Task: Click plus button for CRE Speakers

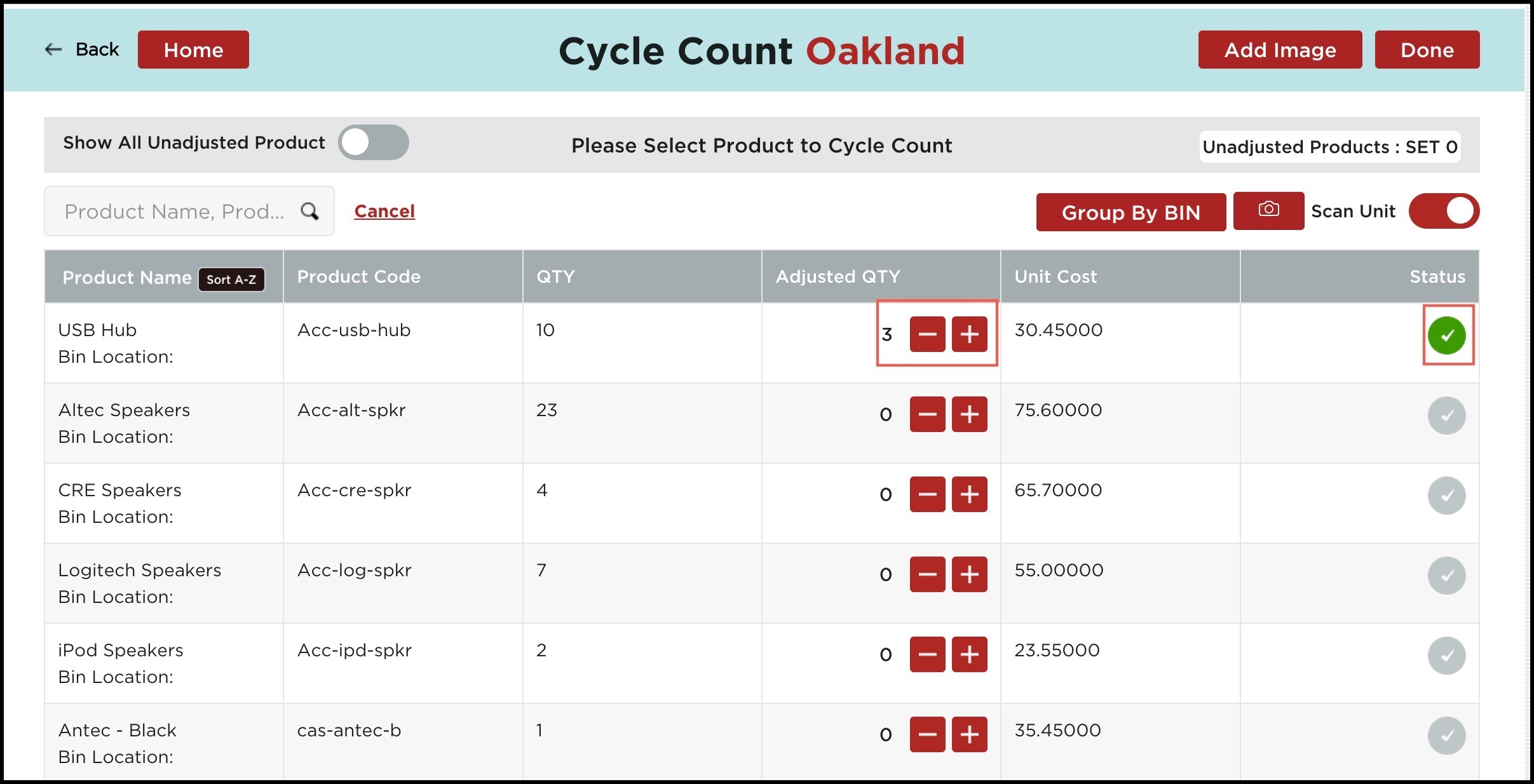Action: (969, 494)
